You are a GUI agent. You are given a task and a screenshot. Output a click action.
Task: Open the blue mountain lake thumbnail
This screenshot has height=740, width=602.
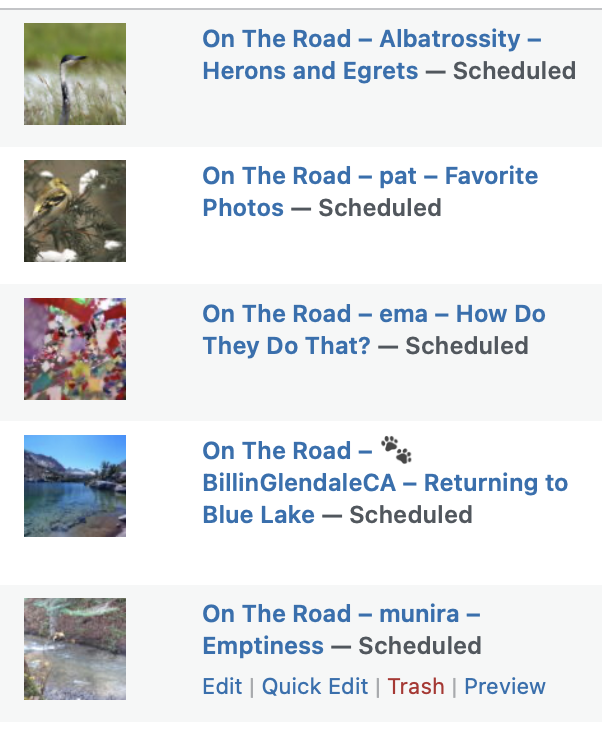(x=75, y=486)
